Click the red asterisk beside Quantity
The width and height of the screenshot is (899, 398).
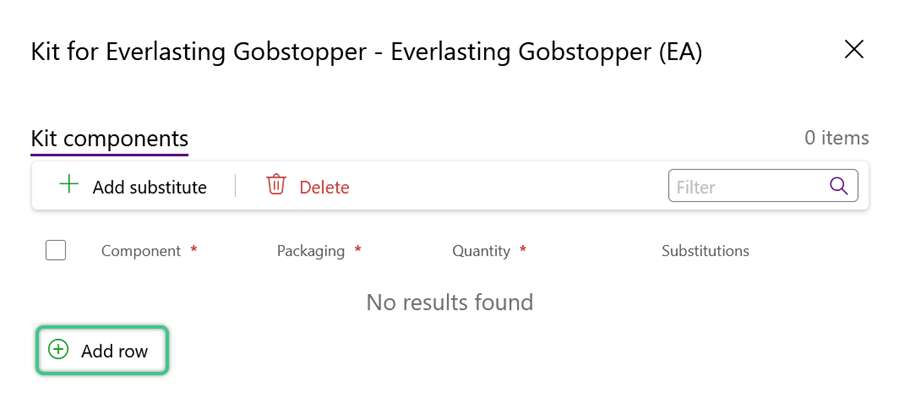522,249
